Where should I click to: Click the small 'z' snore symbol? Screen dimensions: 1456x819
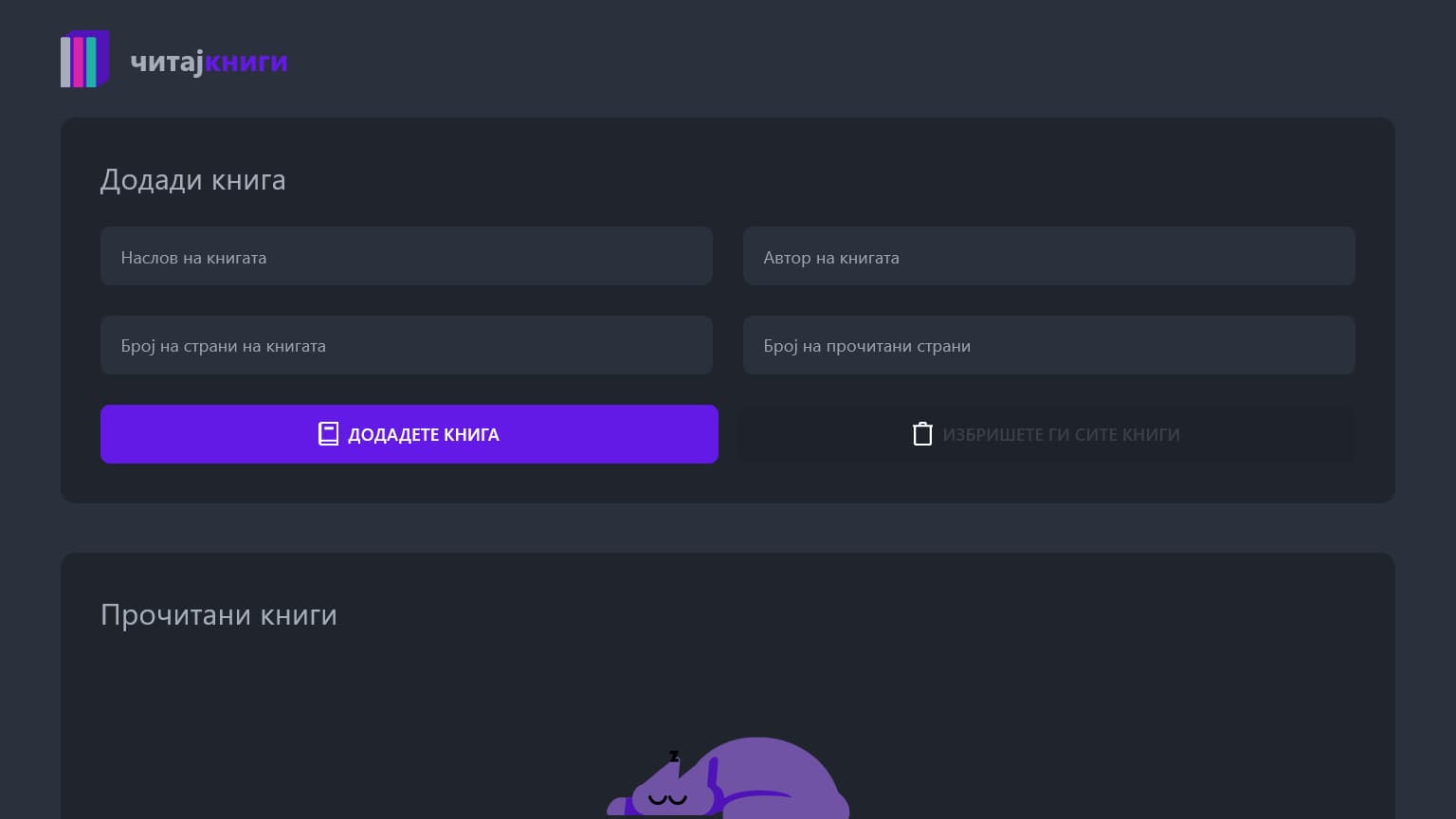(674, 755)
